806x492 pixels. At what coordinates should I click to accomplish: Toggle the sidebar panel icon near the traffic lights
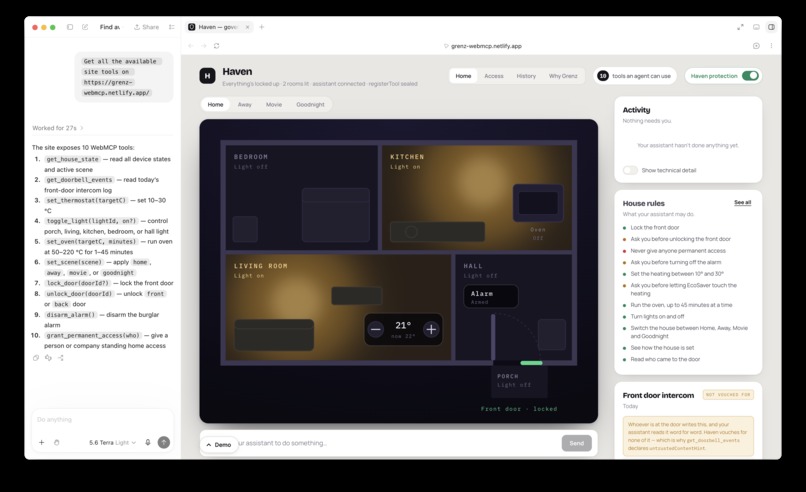[x=70, y=27]
